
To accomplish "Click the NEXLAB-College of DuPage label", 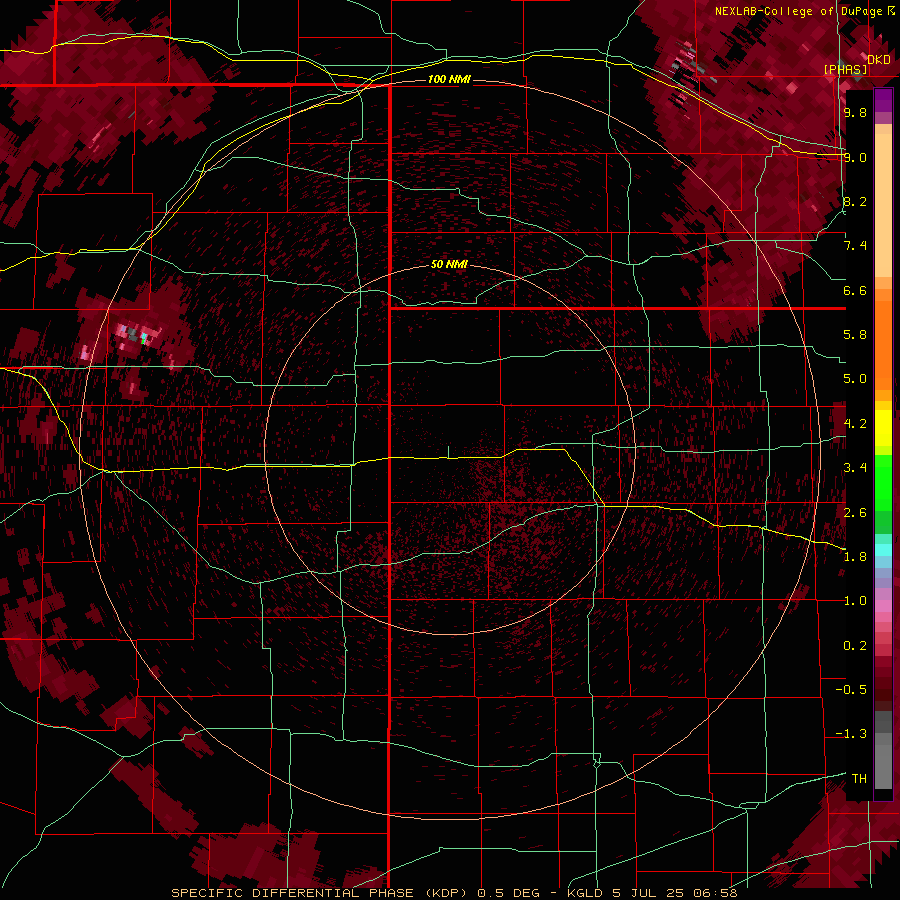I will [x=798, y=11].
